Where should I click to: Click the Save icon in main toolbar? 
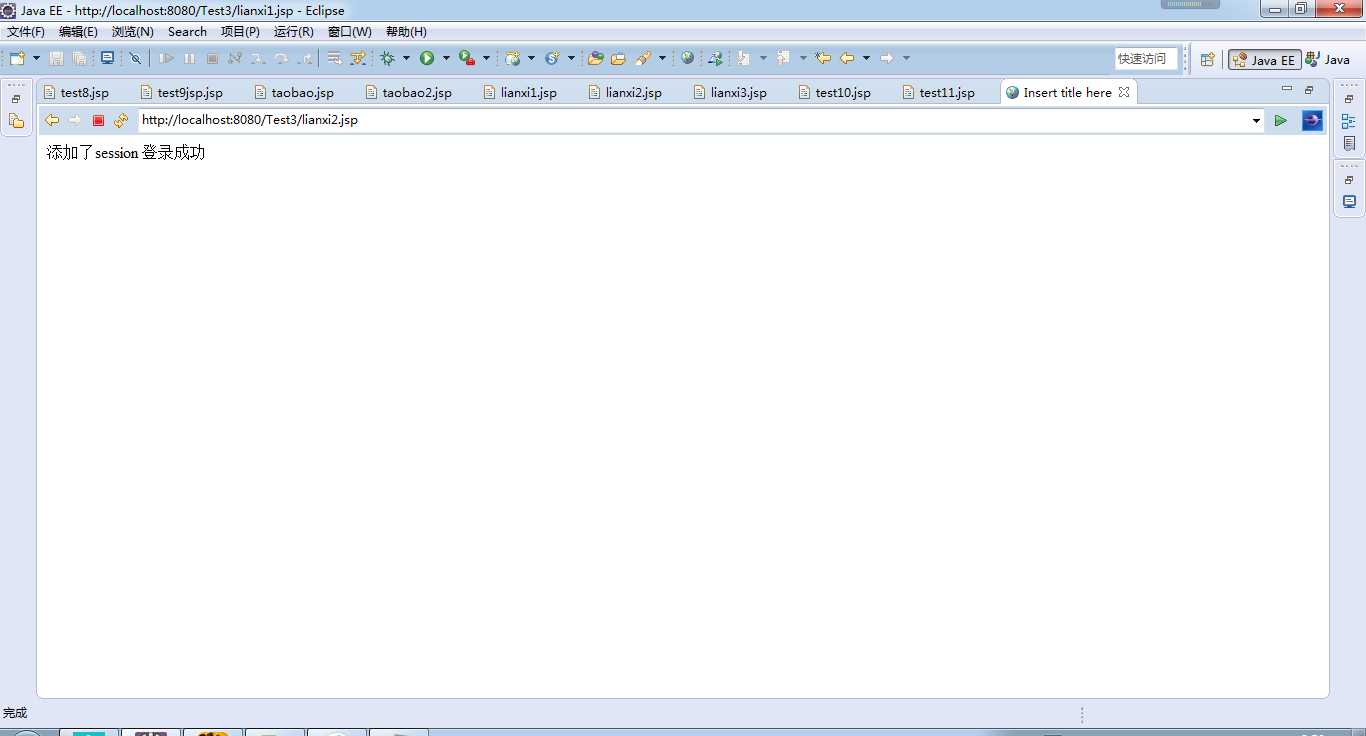56,59
